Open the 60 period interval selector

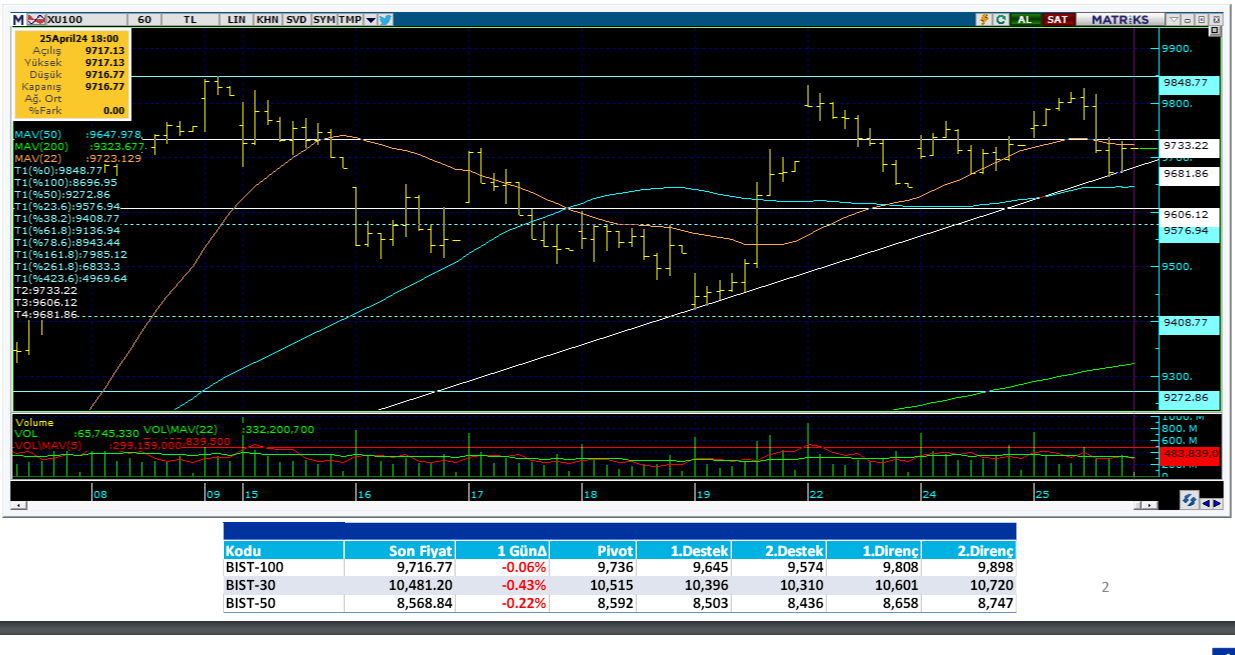(145, 19)
